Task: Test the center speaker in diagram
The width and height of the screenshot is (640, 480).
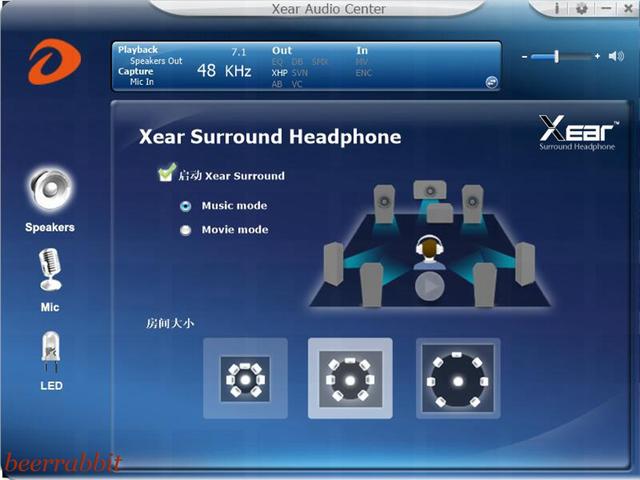Action: coord(429,190)
